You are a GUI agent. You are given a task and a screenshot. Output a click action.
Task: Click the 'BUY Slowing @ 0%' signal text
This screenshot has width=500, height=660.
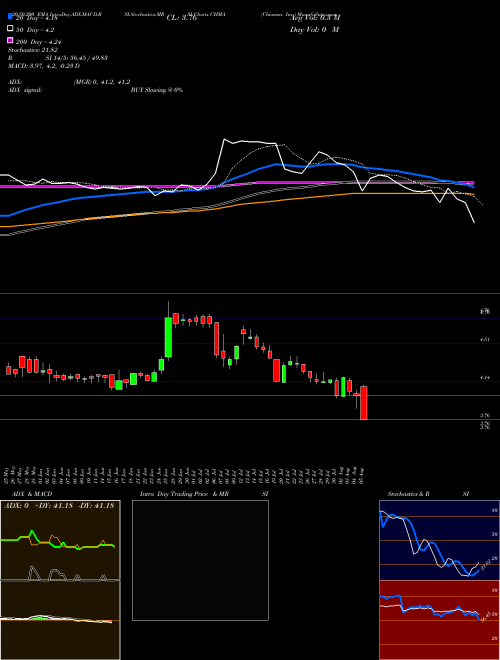(157, 90)
